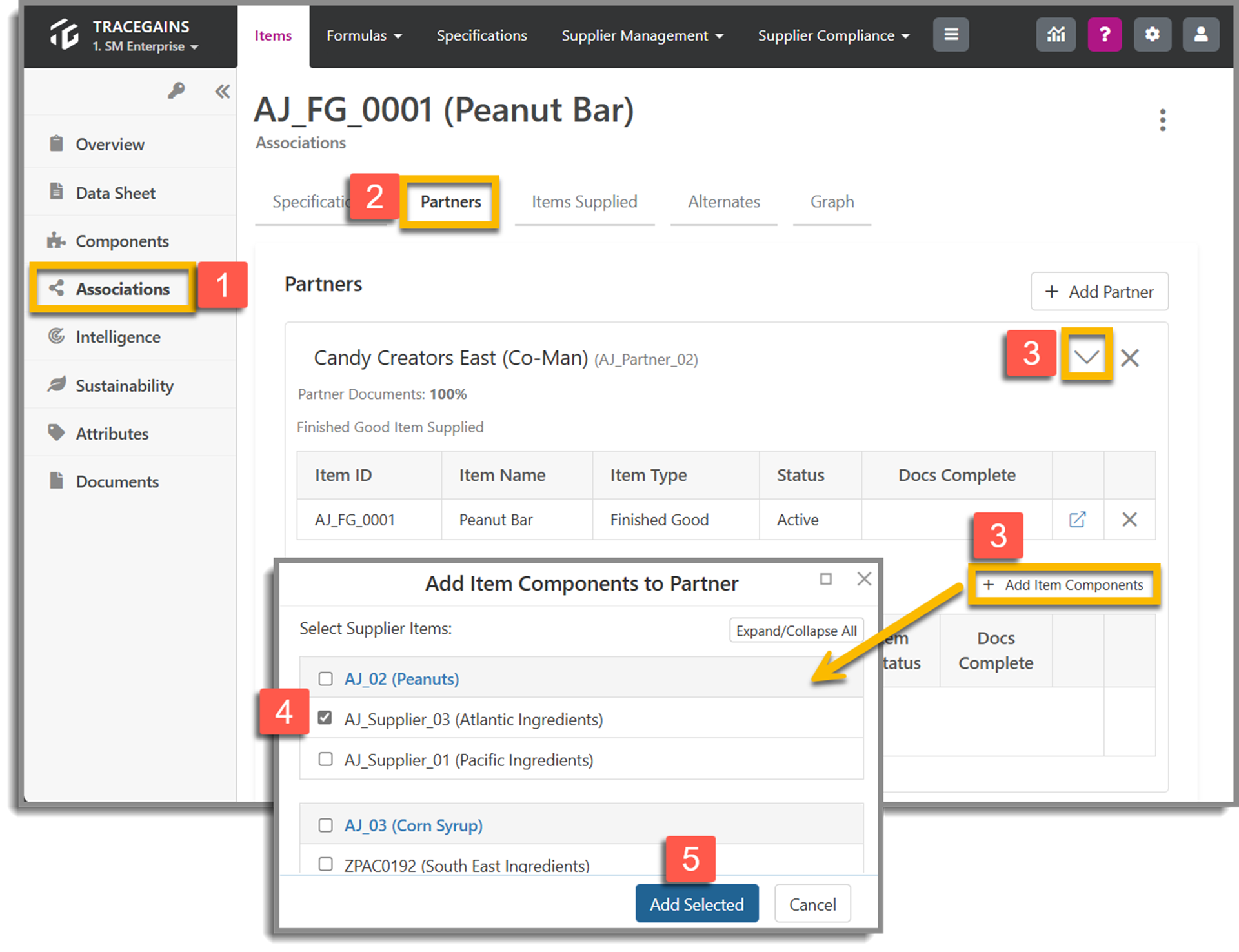1239x952 pixels.
Task: Maximize the Add Item Components dialog
Action: (825, 579)
